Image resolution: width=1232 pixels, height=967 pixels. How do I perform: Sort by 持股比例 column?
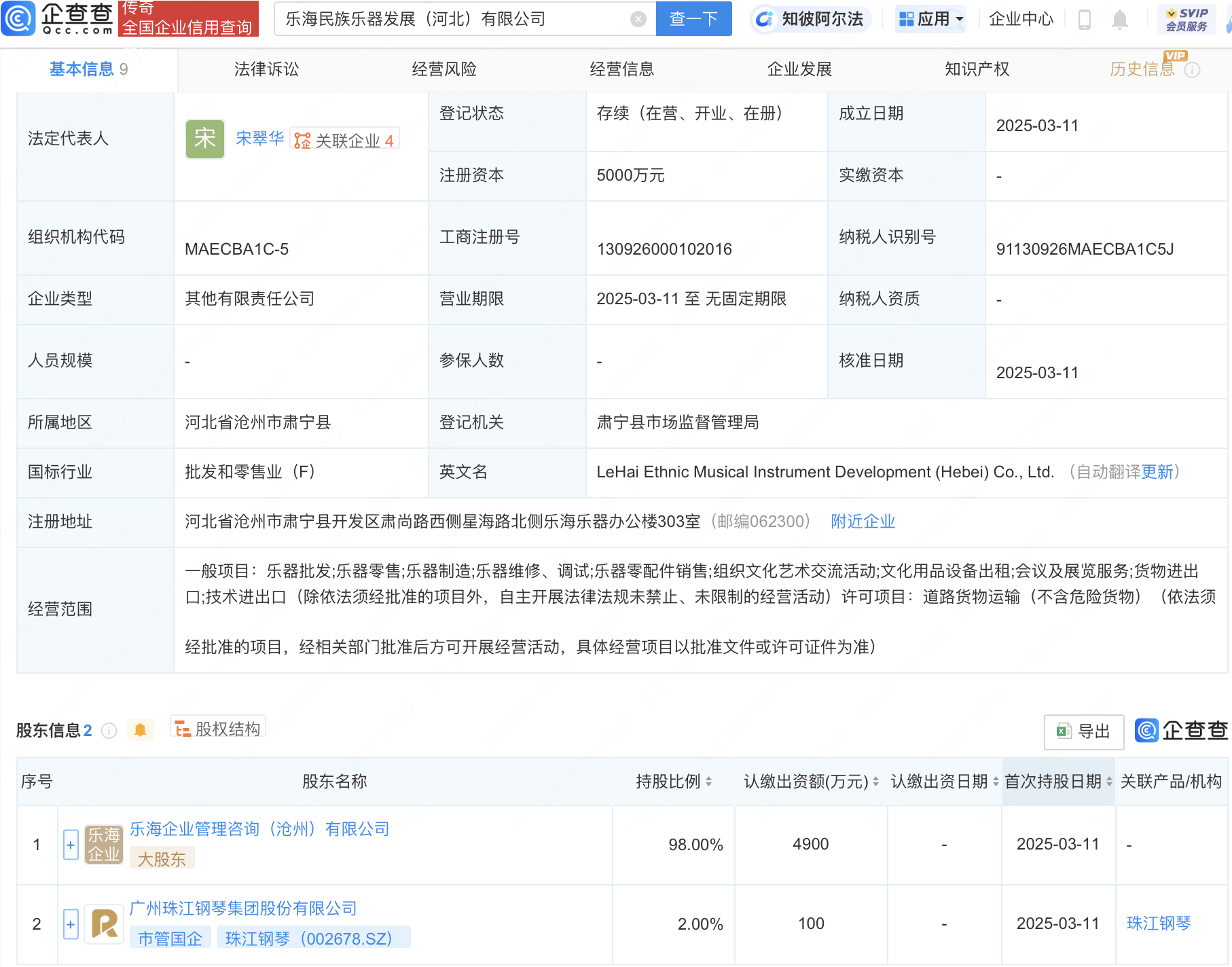click(708, 782)
